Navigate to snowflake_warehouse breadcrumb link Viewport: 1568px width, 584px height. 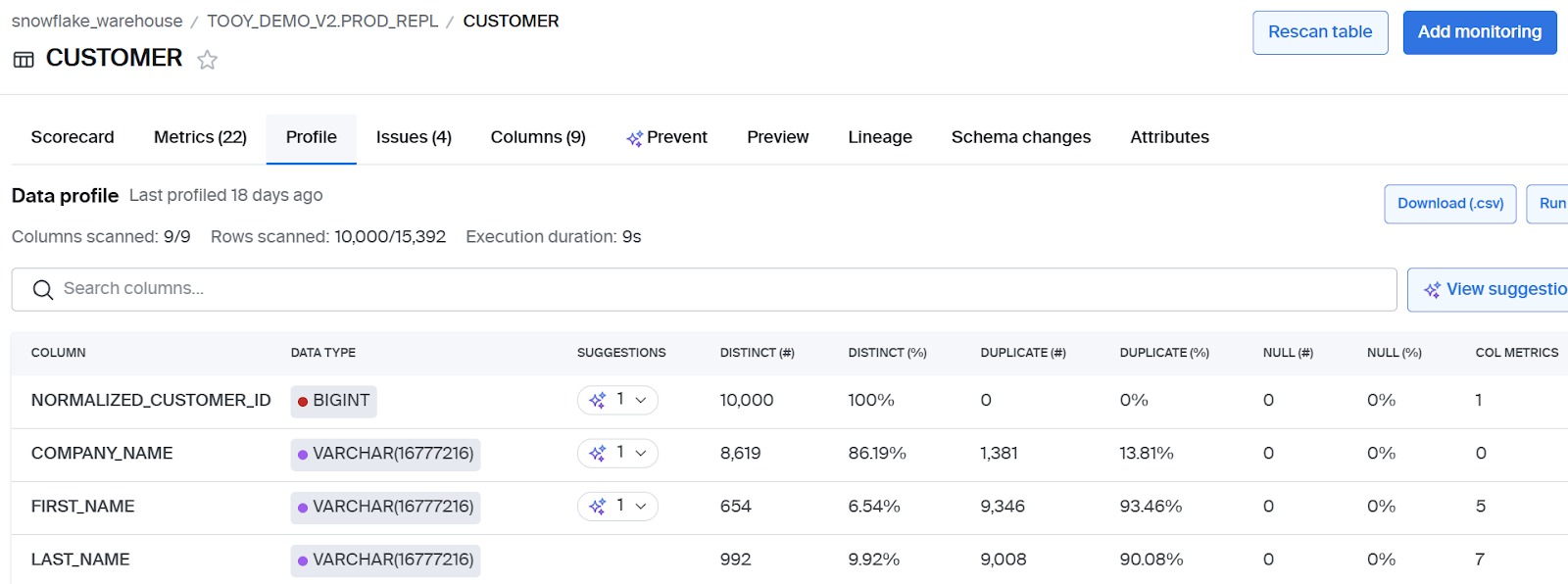pyautogui.click(x=97, y=21)
